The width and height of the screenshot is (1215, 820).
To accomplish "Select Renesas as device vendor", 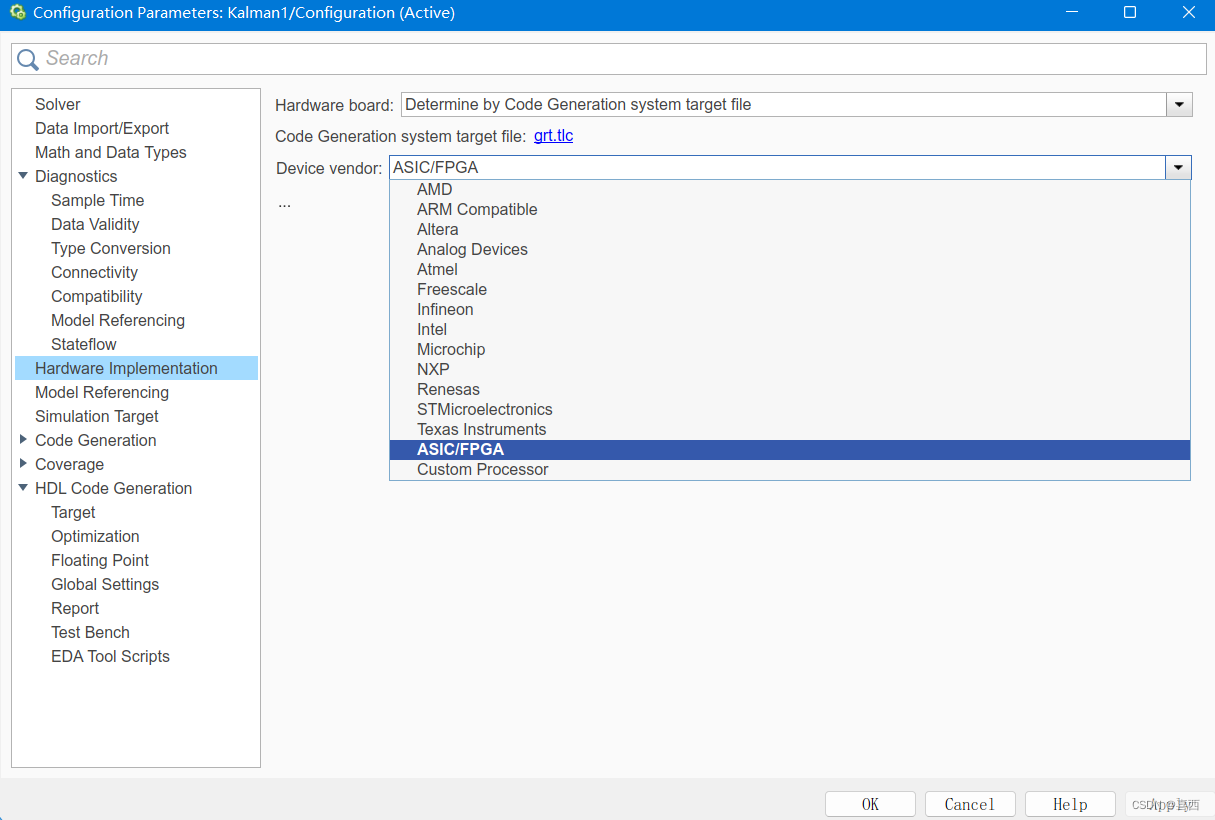I will 790,390.
